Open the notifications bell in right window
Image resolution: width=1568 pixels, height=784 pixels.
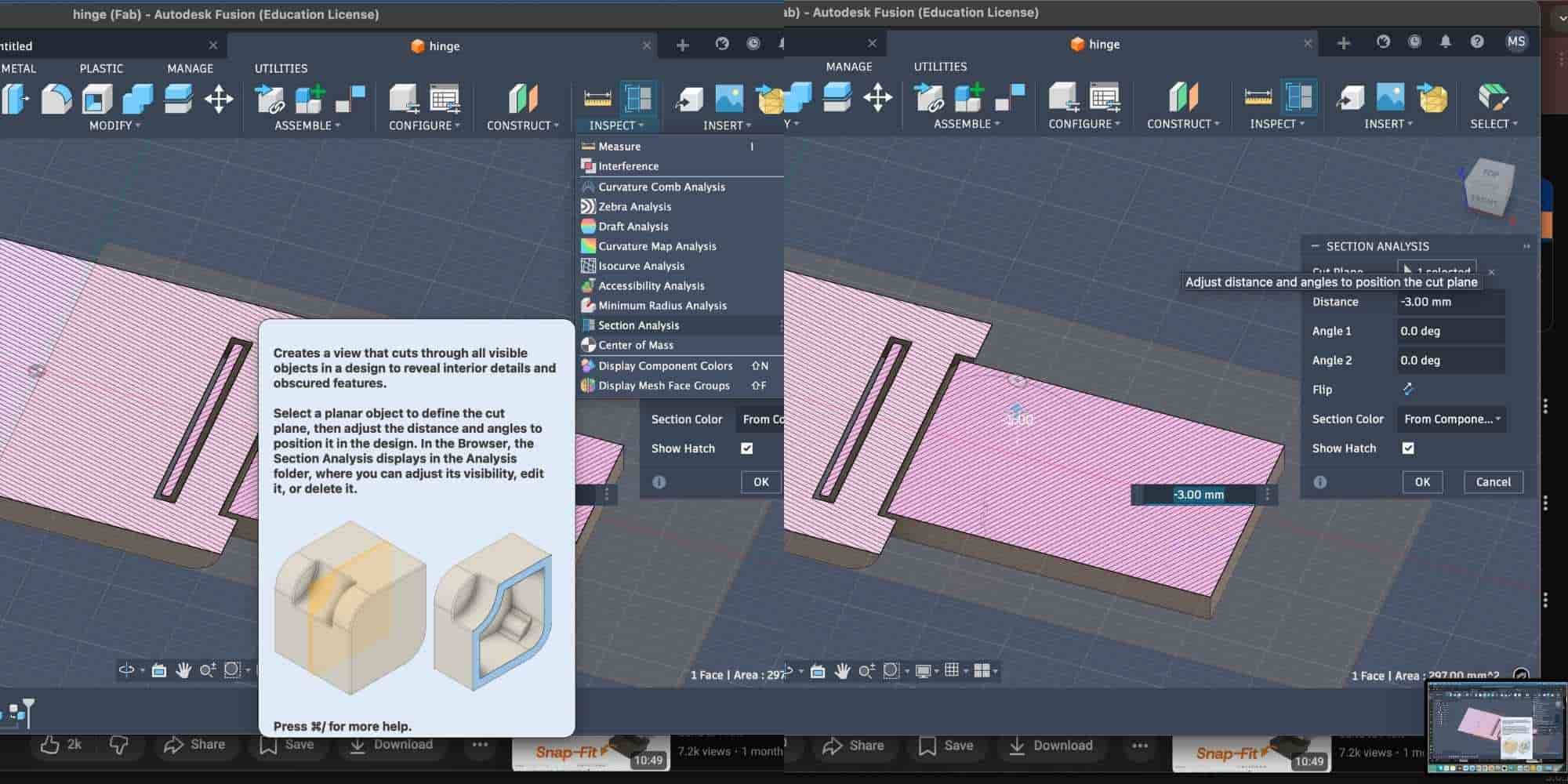tap(1445, 42)
